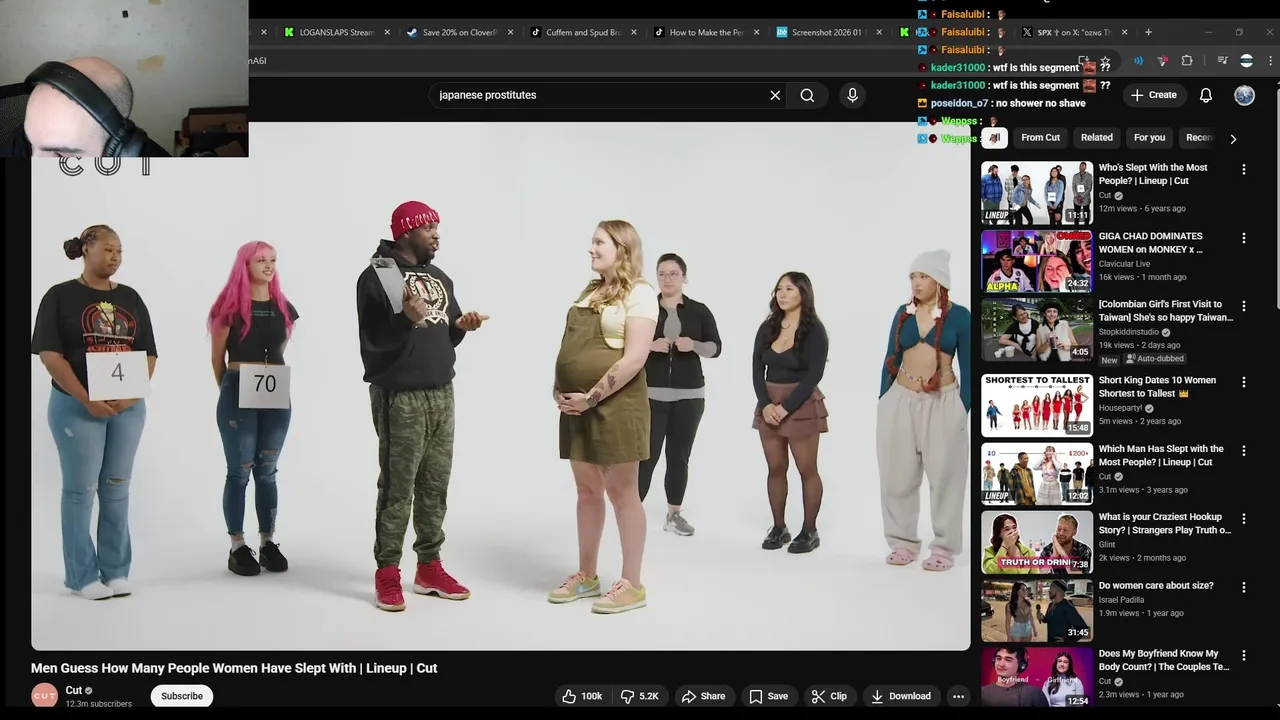Like the video with thumbs up
Viewport: 1280px width, 720px height.
click(581, 696)
